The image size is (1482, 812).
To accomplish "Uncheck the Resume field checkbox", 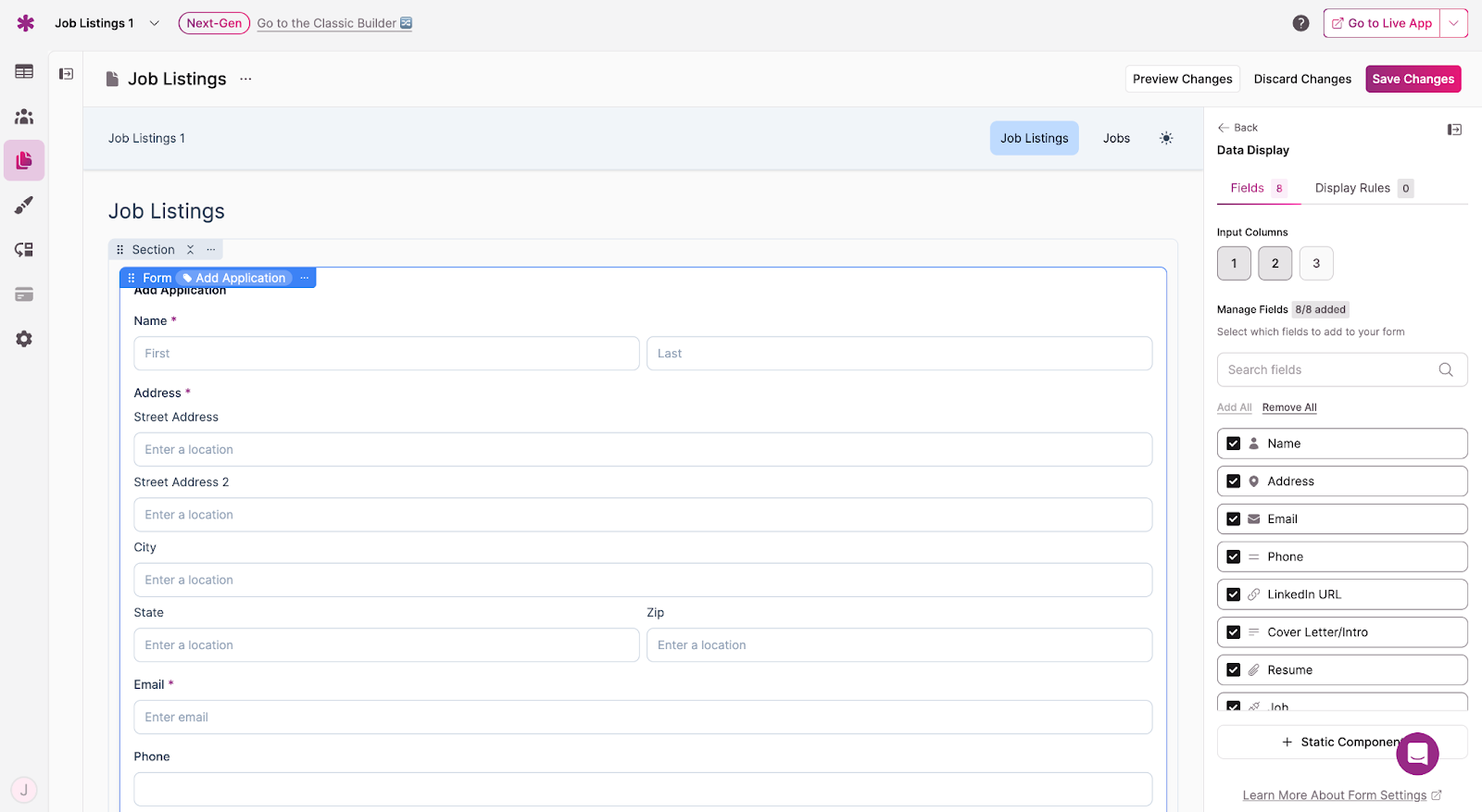I will point(1233,670).
